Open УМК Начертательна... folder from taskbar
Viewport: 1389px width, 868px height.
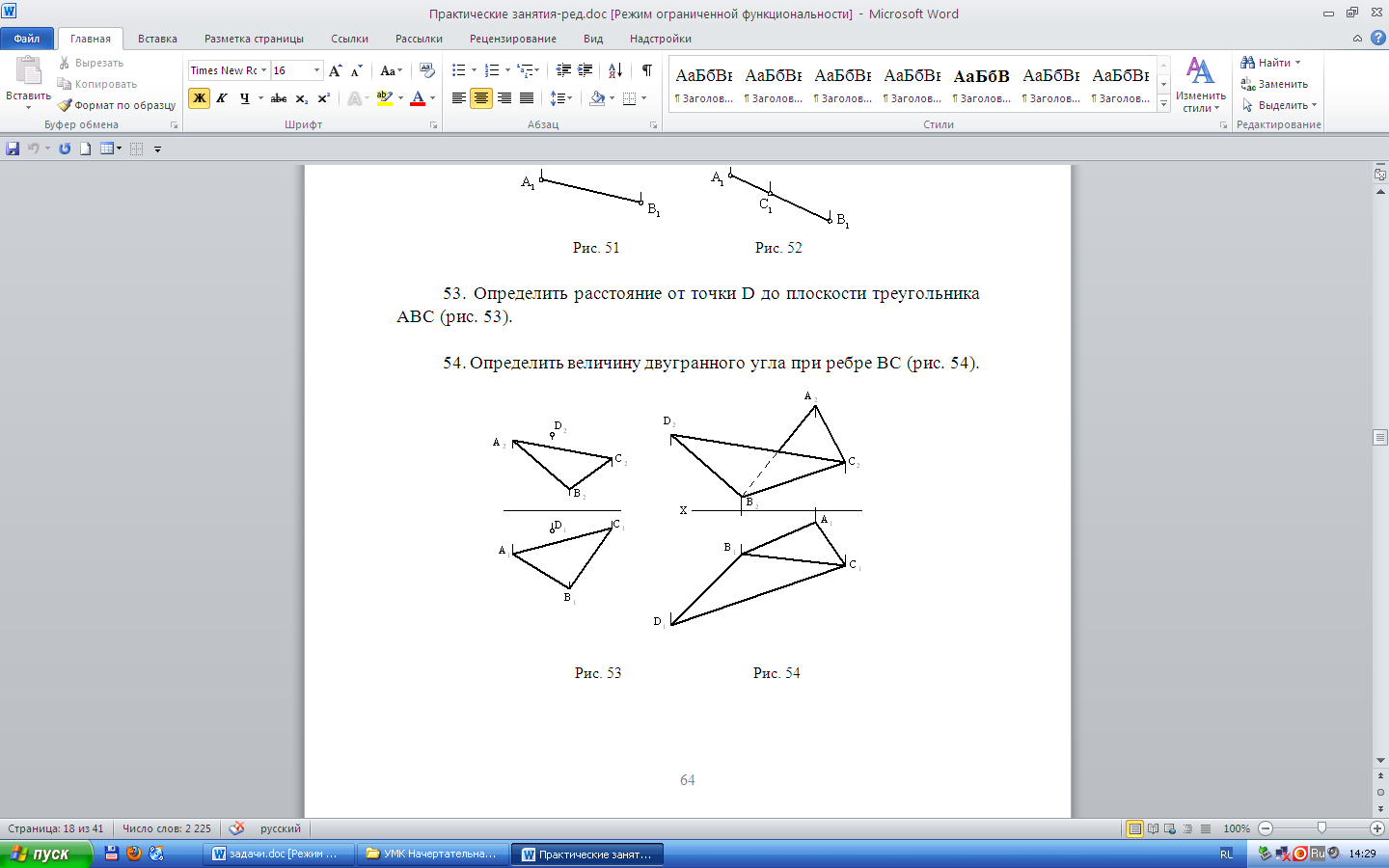tap(432, 854)
